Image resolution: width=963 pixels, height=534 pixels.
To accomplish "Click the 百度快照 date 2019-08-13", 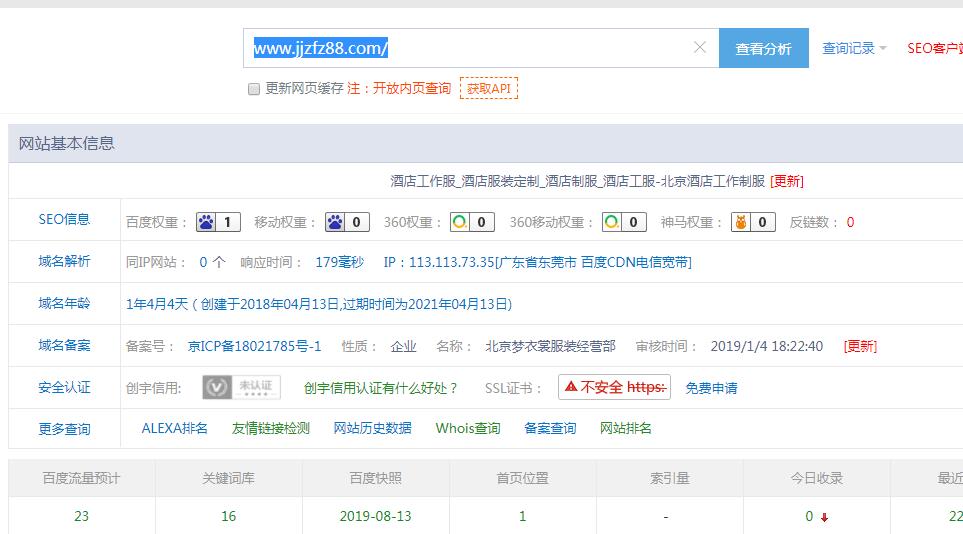I will pyautogui.click(x=375, y=516).
